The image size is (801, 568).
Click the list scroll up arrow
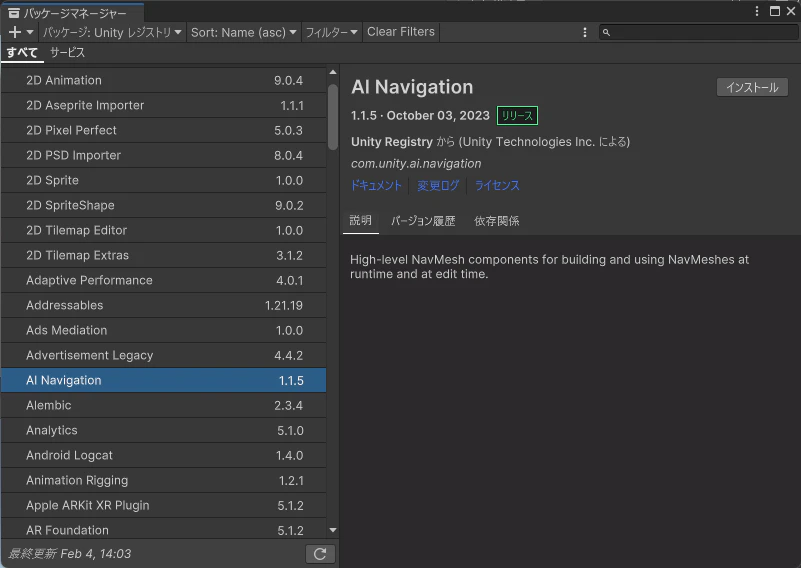[333, 72]
